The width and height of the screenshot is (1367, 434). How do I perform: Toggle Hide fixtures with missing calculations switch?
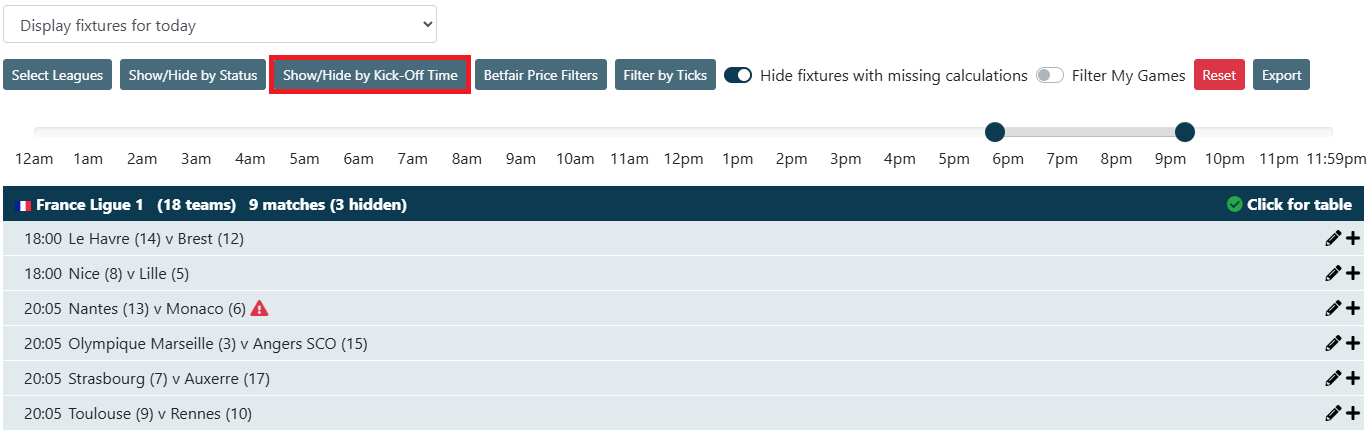tap(738, 75)
